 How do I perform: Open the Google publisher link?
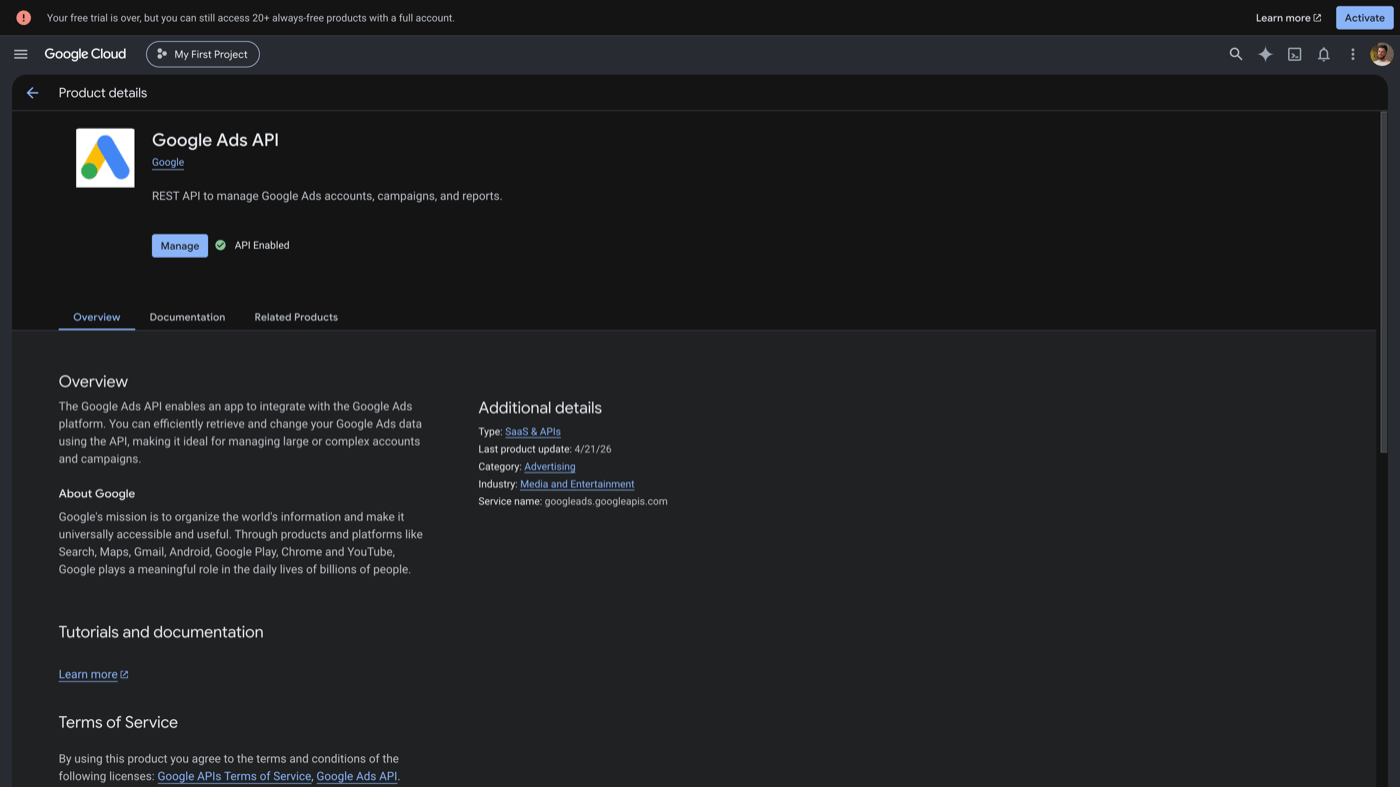coord(168,162)
